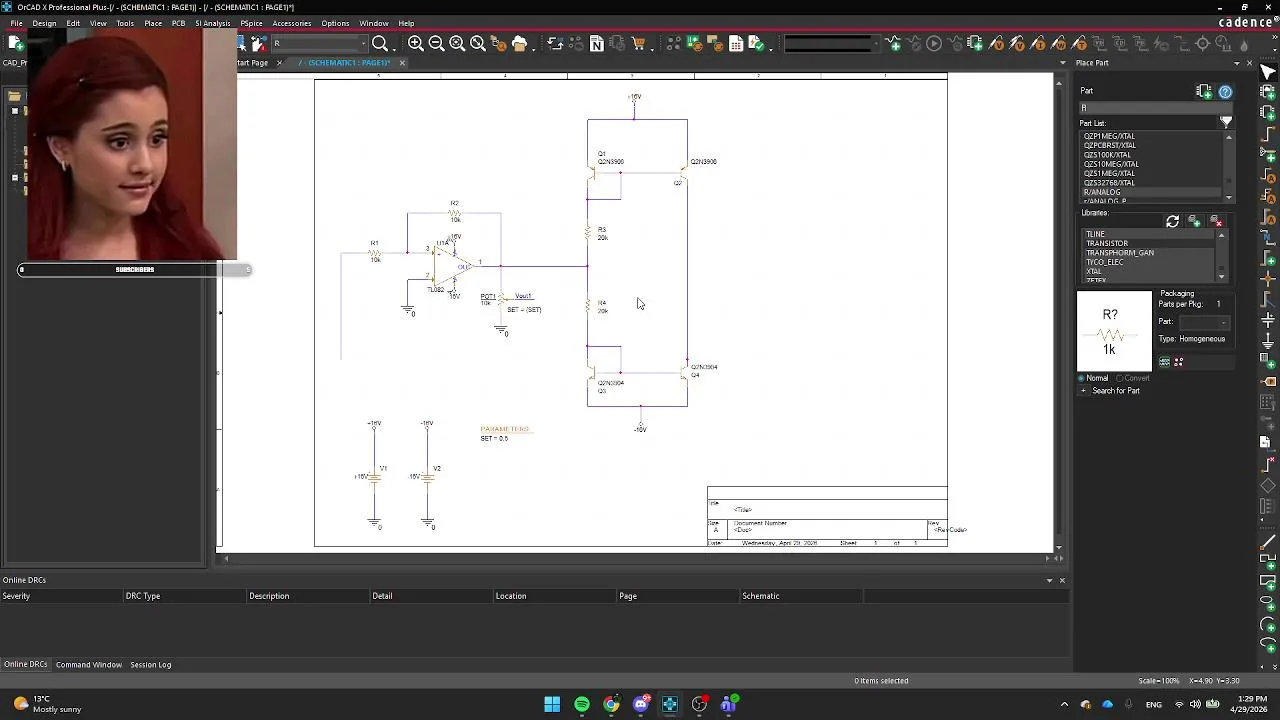Screen dimensions: 1280x720
Task: Click the Place Ellipse tool icon
Action: coord(1268,602)
